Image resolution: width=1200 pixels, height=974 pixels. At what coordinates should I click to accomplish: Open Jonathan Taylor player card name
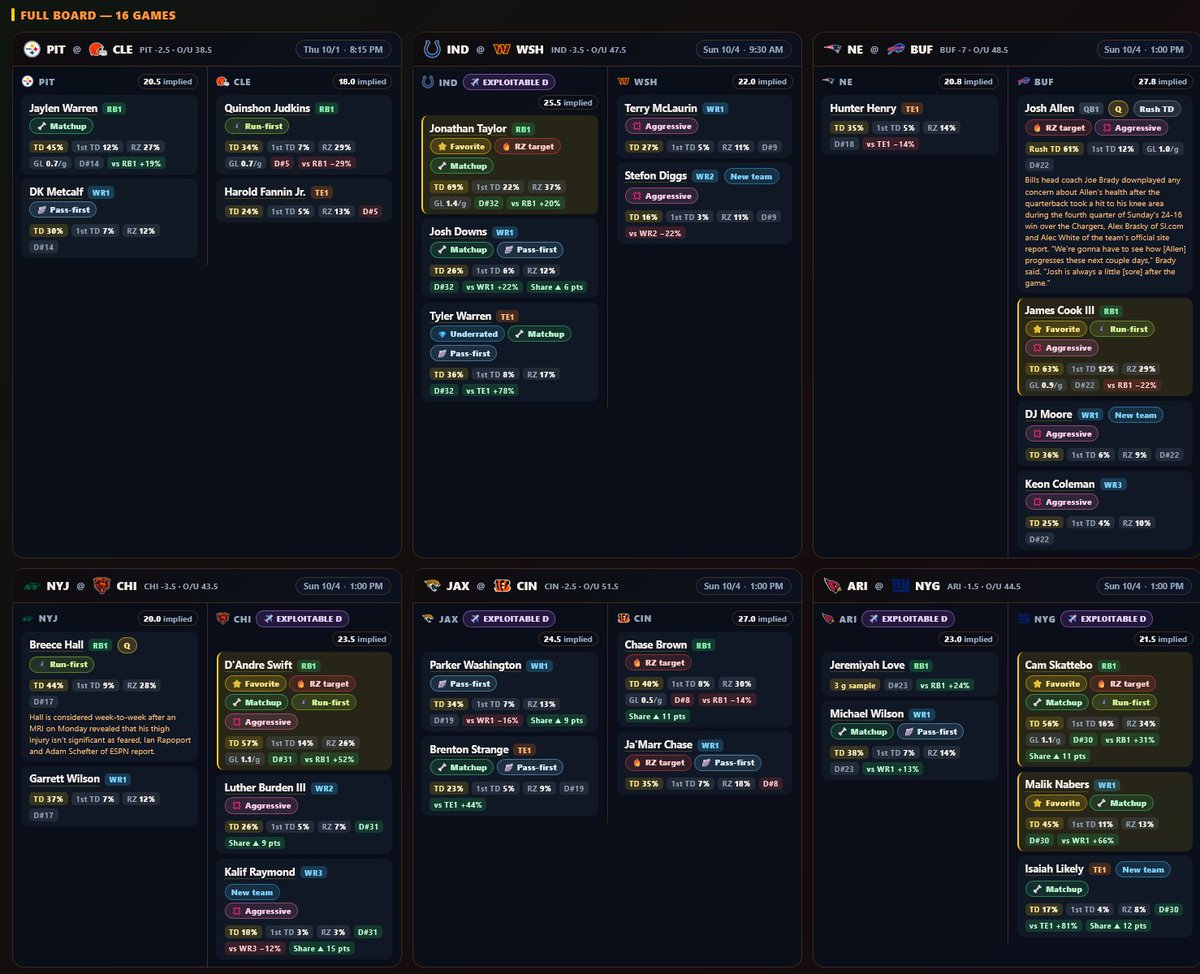468,128
